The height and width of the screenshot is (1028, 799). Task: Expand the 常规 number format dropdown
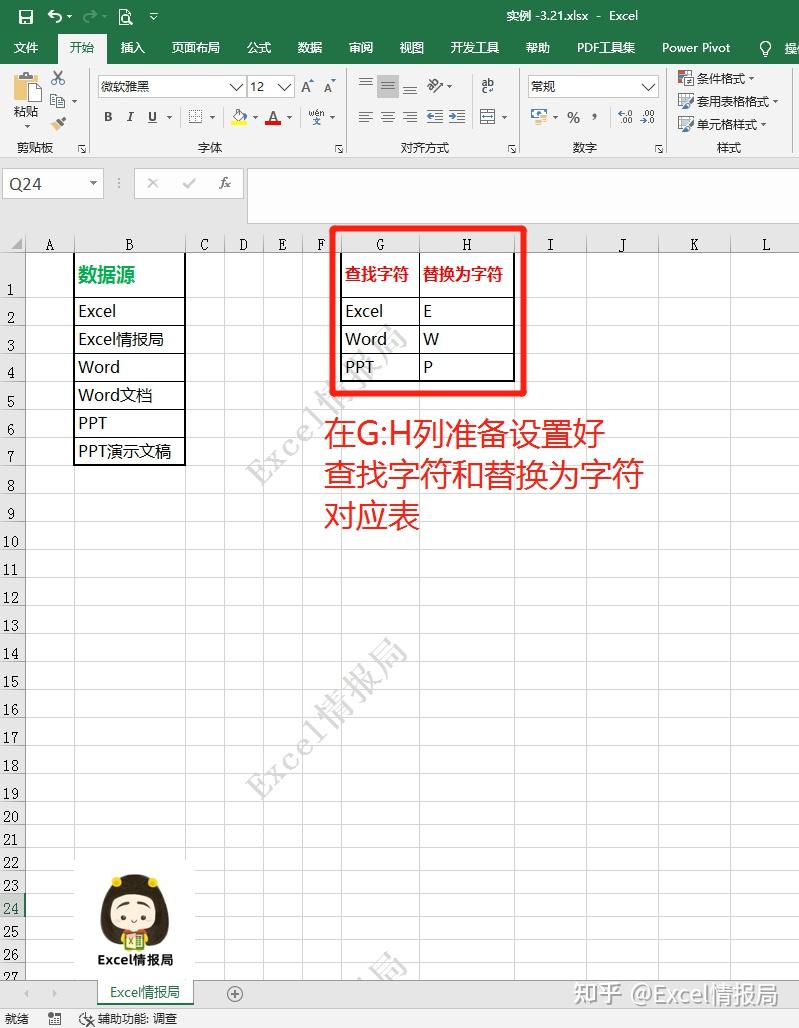click(x=648, y=87)
